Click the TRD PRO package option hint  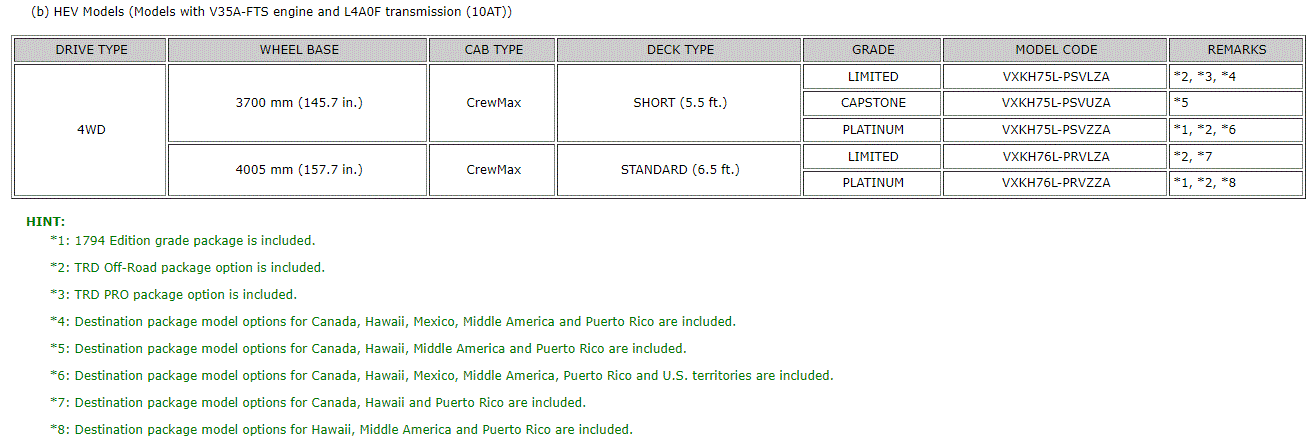[x=174, y=295]
